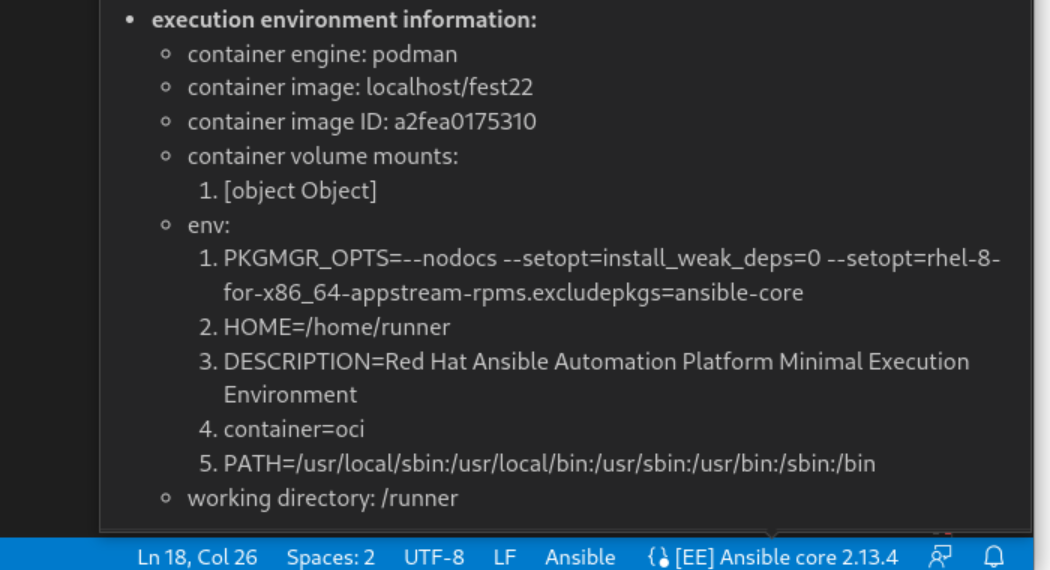Click 'container volume mounts:' line
Image resolution: width=1050 pixels, height=570 pixels.
[x=323, y=156]
